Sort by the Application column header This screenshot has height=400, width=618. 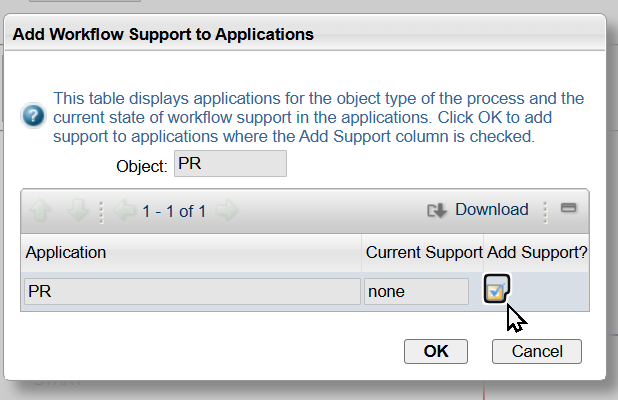coord(191,253)
